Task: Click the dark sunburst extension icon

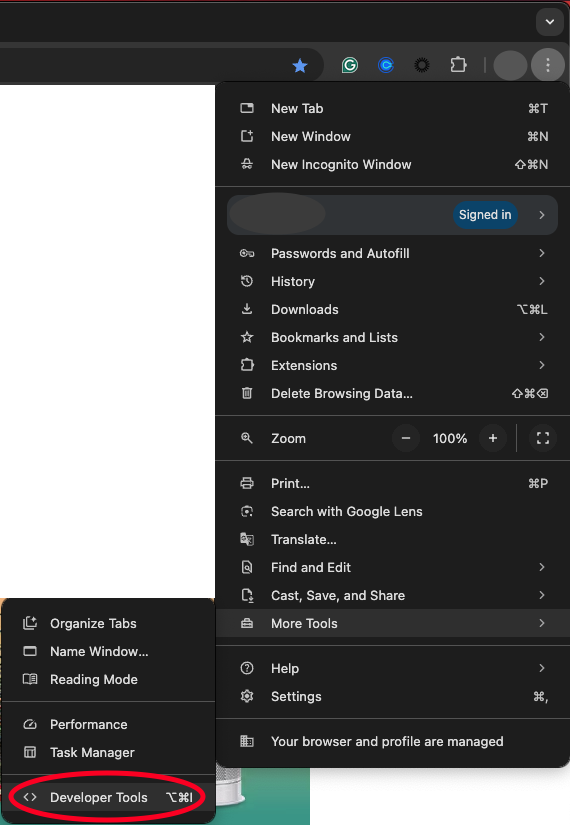Action: [422, 65]
